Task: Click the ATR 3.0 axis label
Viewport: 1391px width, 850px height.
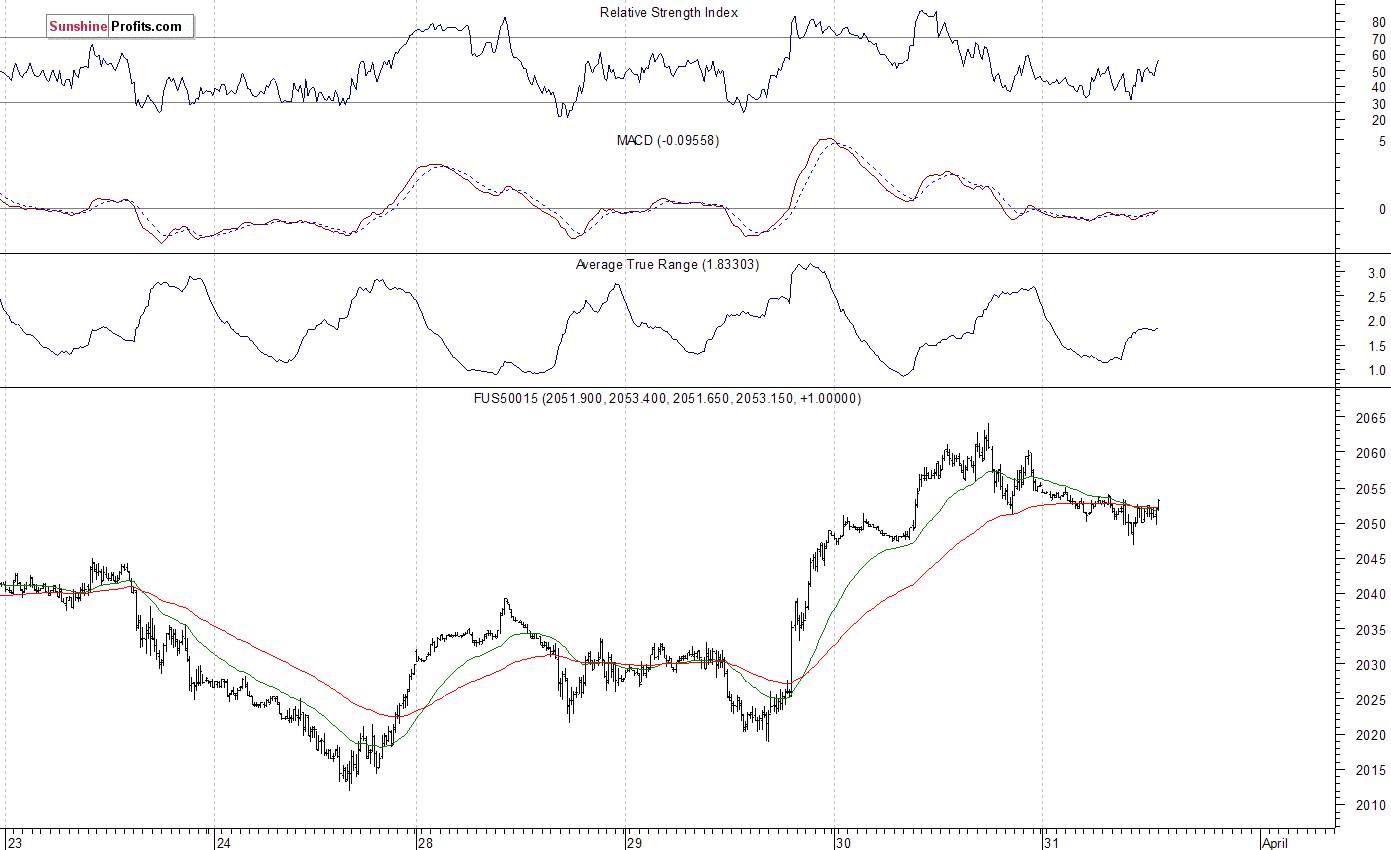Action: pyautogui.click(x=1375, y=273)
